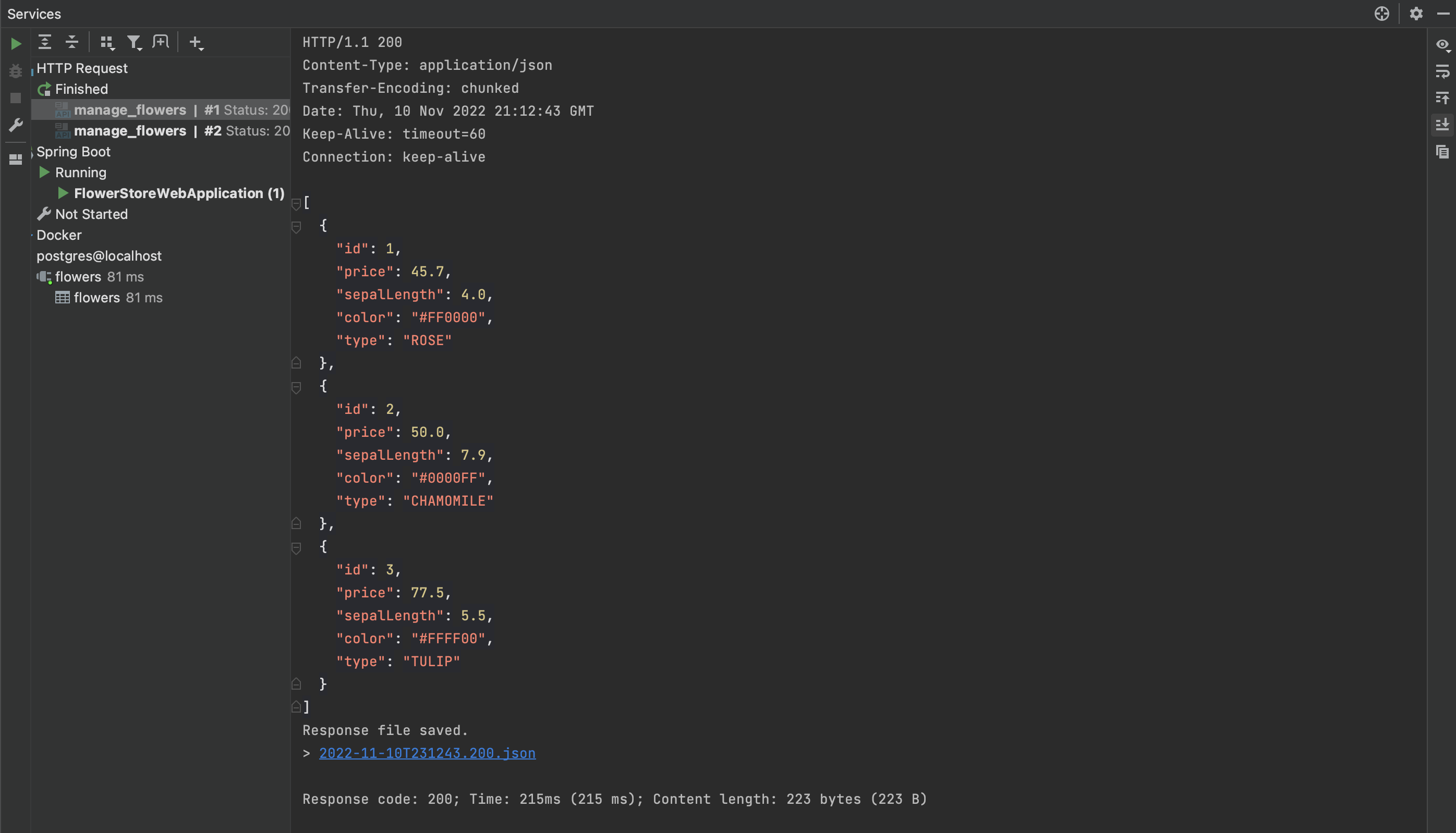
Task: Click the Expand All toolbar icon
Action: (45, 42)
